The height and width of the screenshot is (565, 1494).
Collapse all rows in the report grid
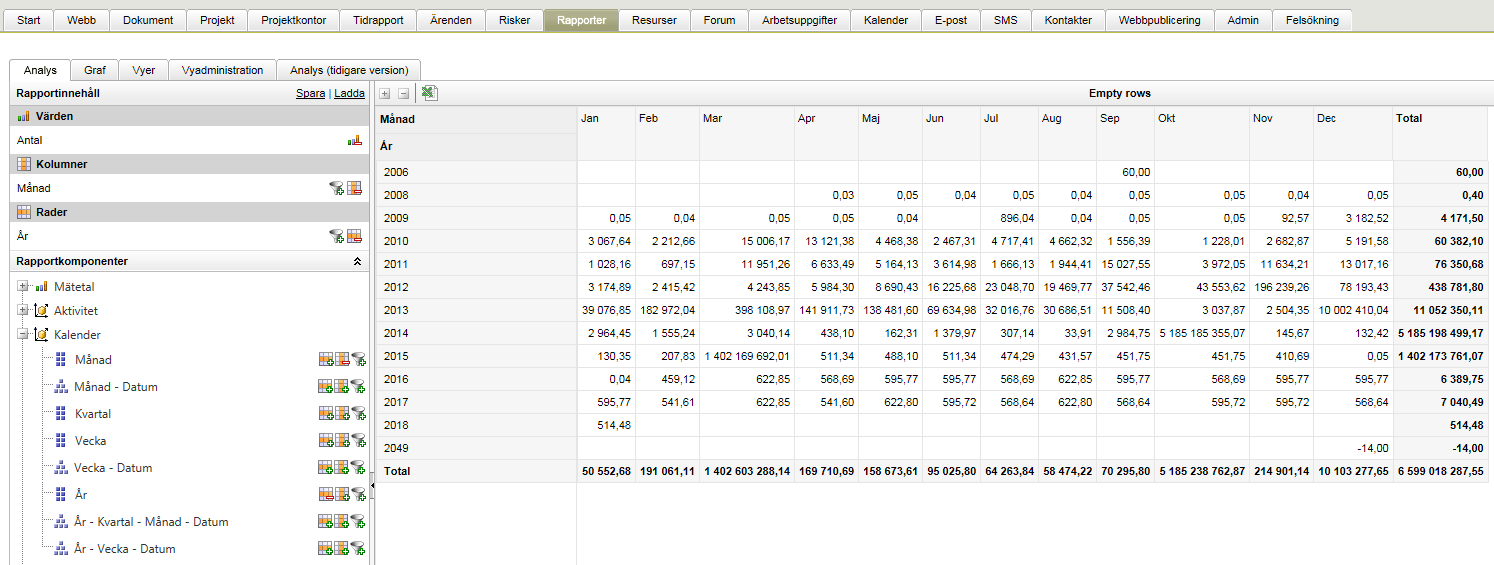tap(403, 93)
